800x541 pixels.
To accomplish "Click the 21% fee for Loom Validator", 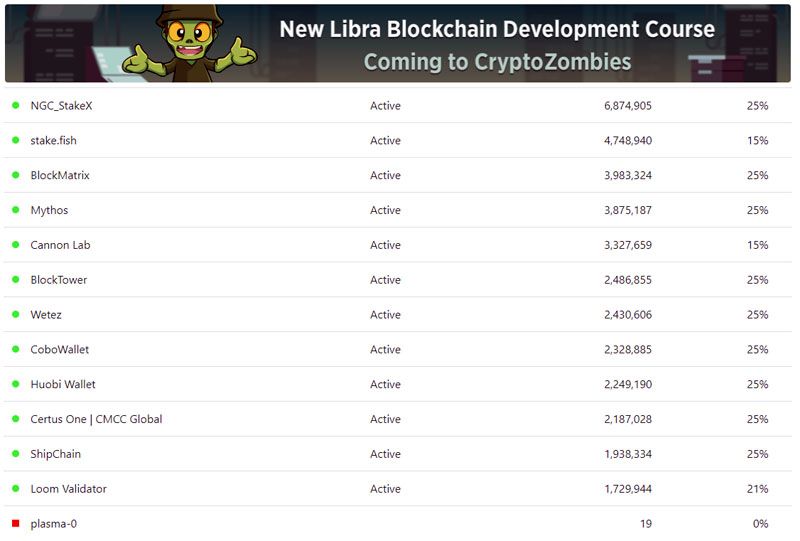I will pyautogui.click(x=757, y=489).
